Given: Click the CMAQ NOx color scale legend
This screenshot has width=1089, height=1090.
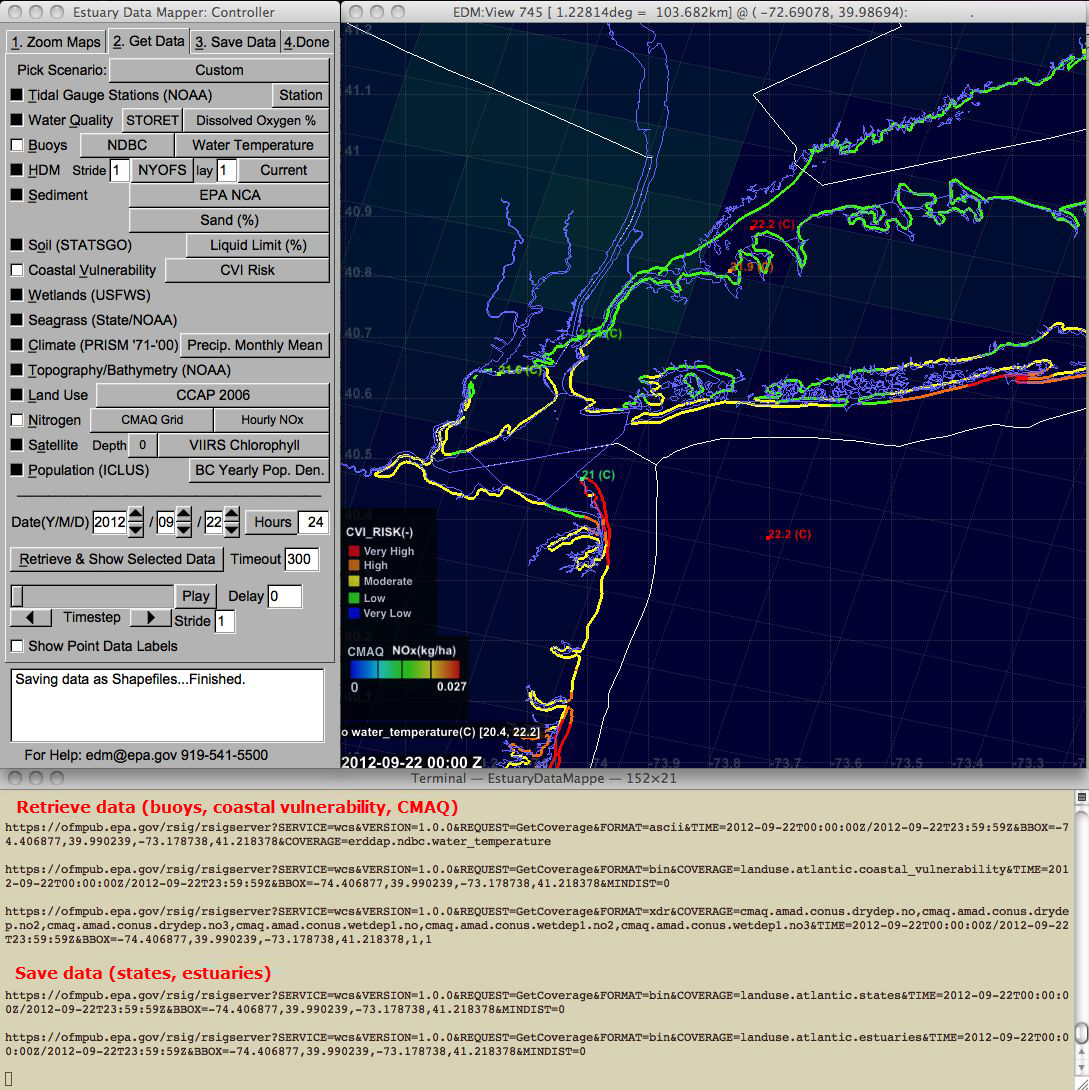Looking at the screenshot, I should [x=404, y=669].
